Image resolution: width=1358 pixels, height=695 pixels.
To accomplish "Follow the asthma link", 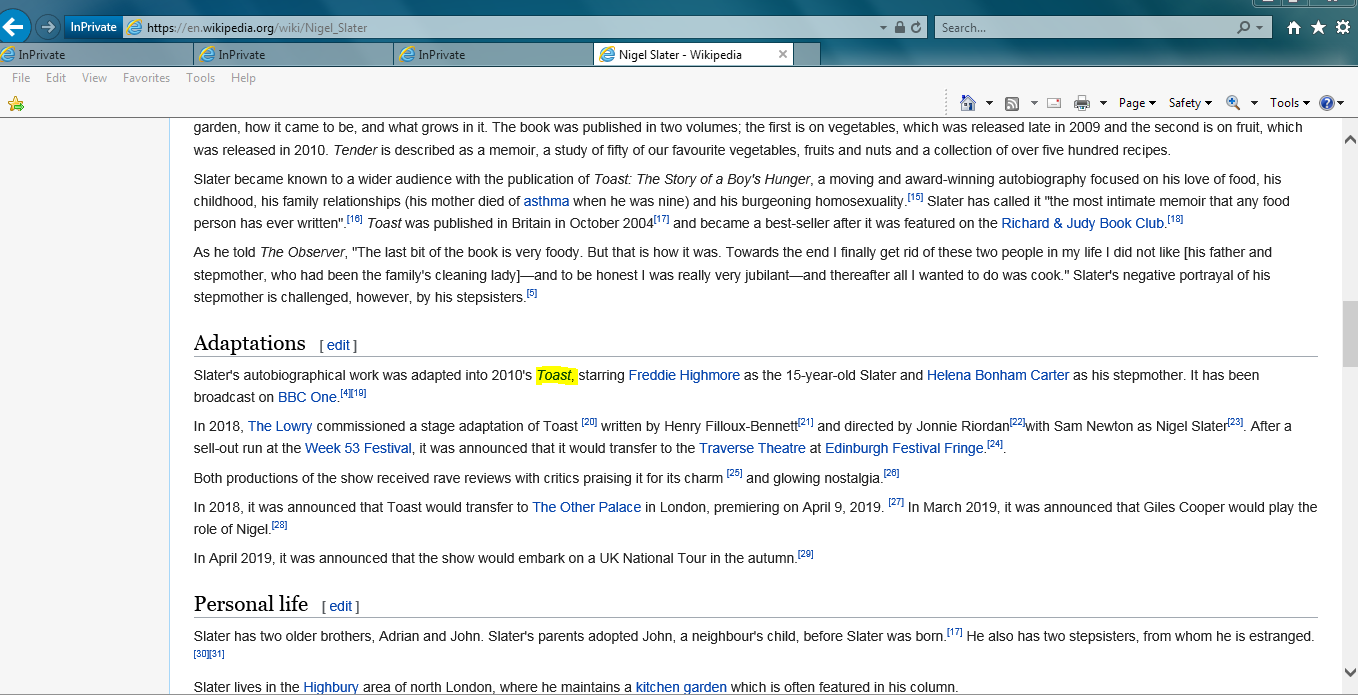I will [546, 201].
